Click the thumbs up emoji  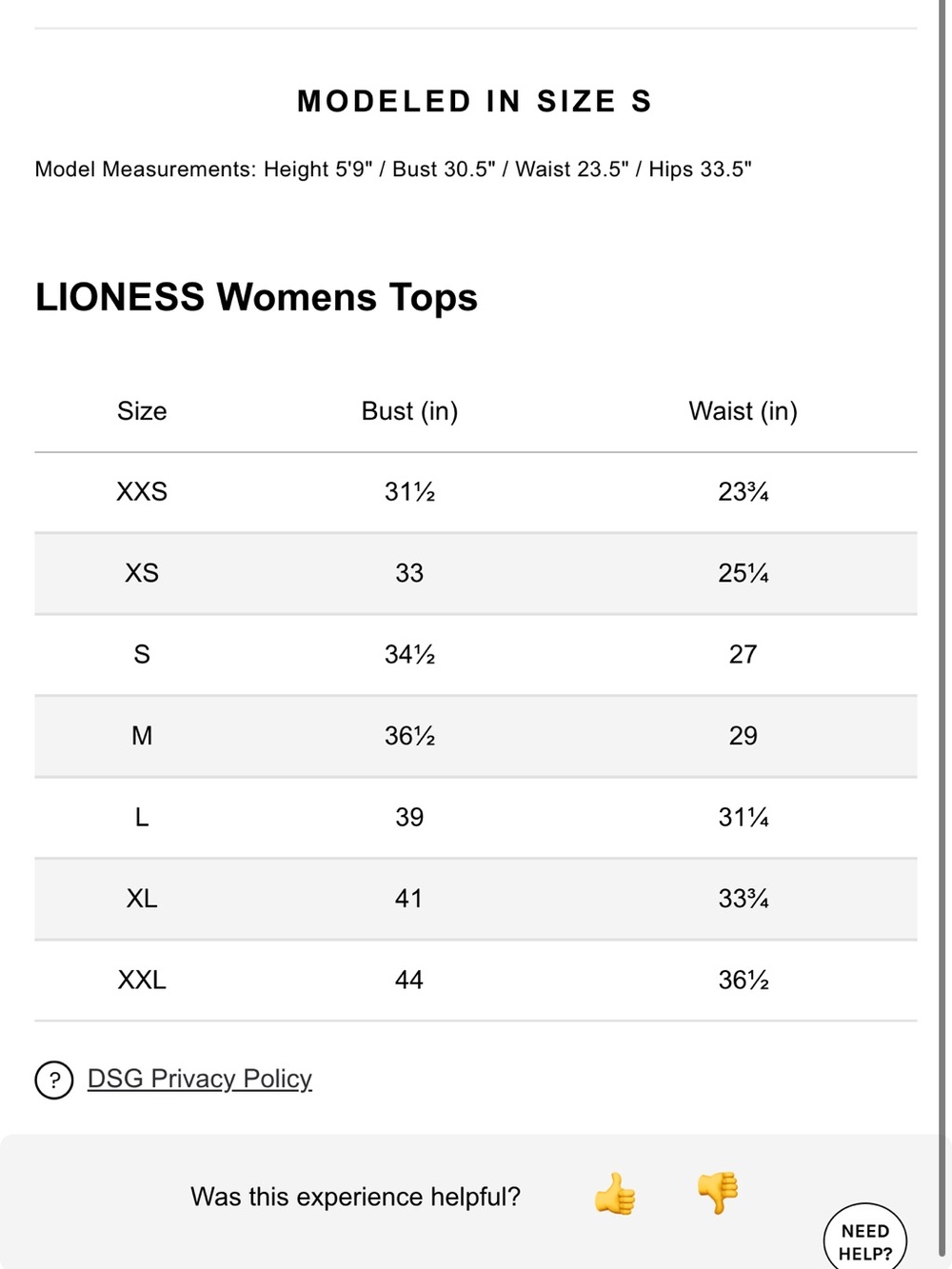615,1194
